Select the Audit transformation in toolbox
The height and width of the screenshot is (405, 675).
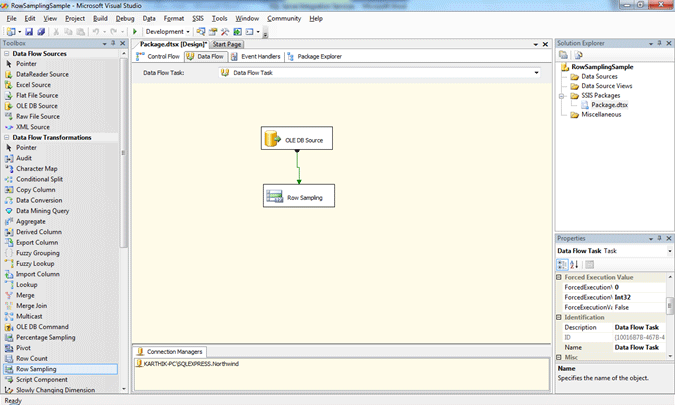point(24,158)
